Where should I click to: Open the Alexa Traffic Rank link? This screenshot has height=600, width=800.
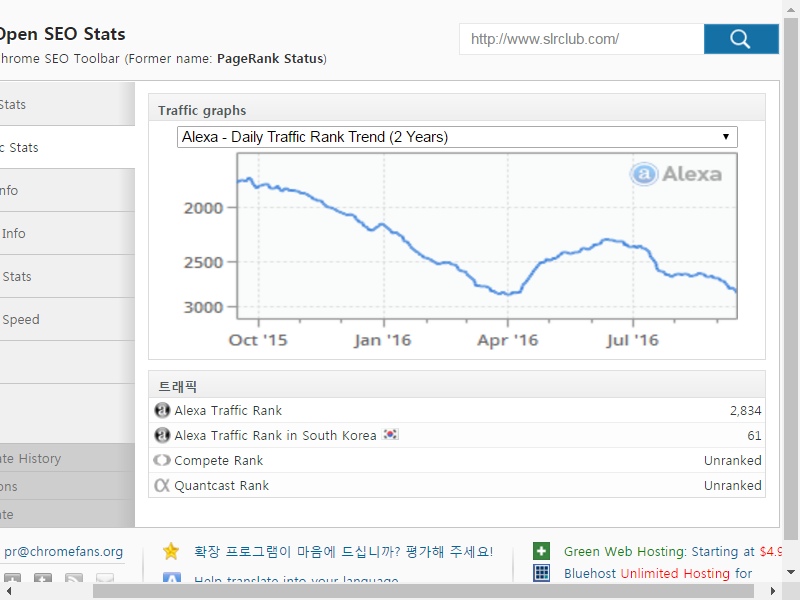click(x=228, y=410)
